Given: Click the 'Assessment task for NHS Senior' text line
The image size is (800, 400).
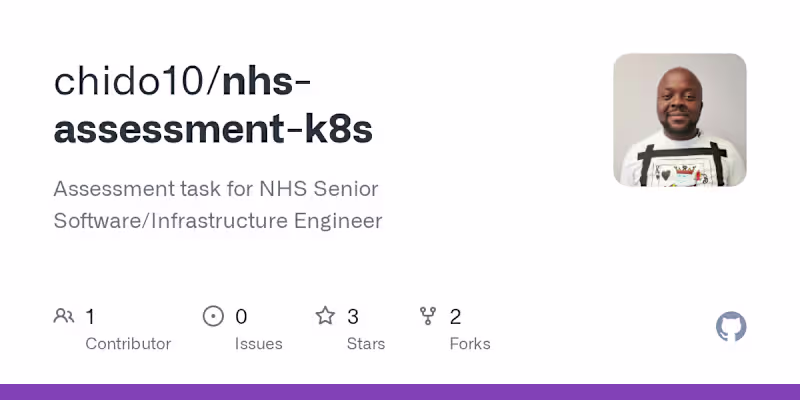Looking at the screenshot, I should (x=216, y=189).
